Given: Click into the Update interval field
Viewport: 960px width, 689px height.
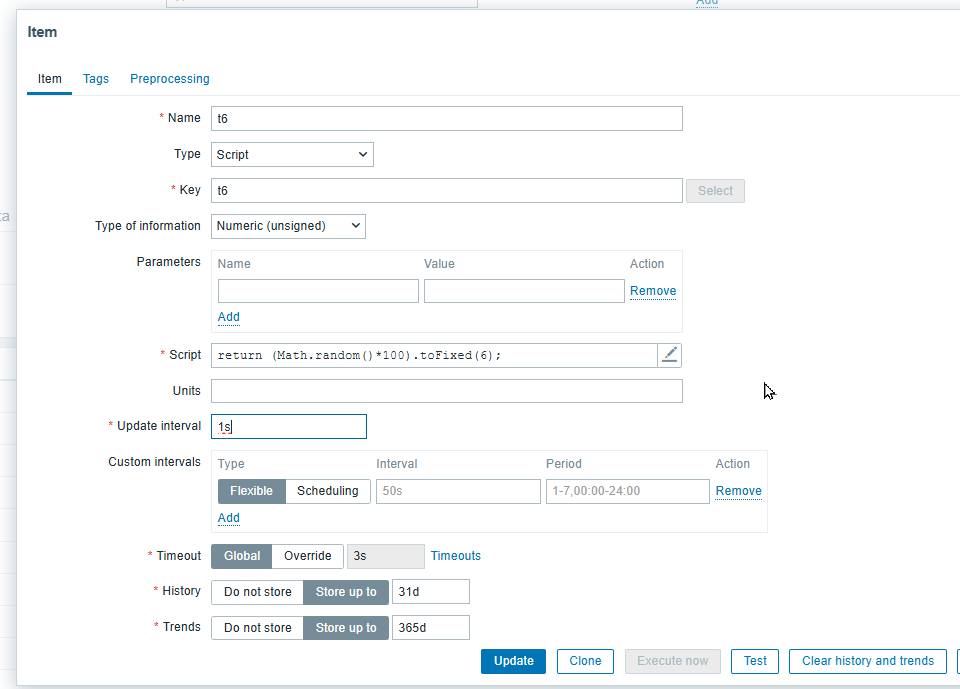Looking at the screenshot, I should [x=289, y=427].
